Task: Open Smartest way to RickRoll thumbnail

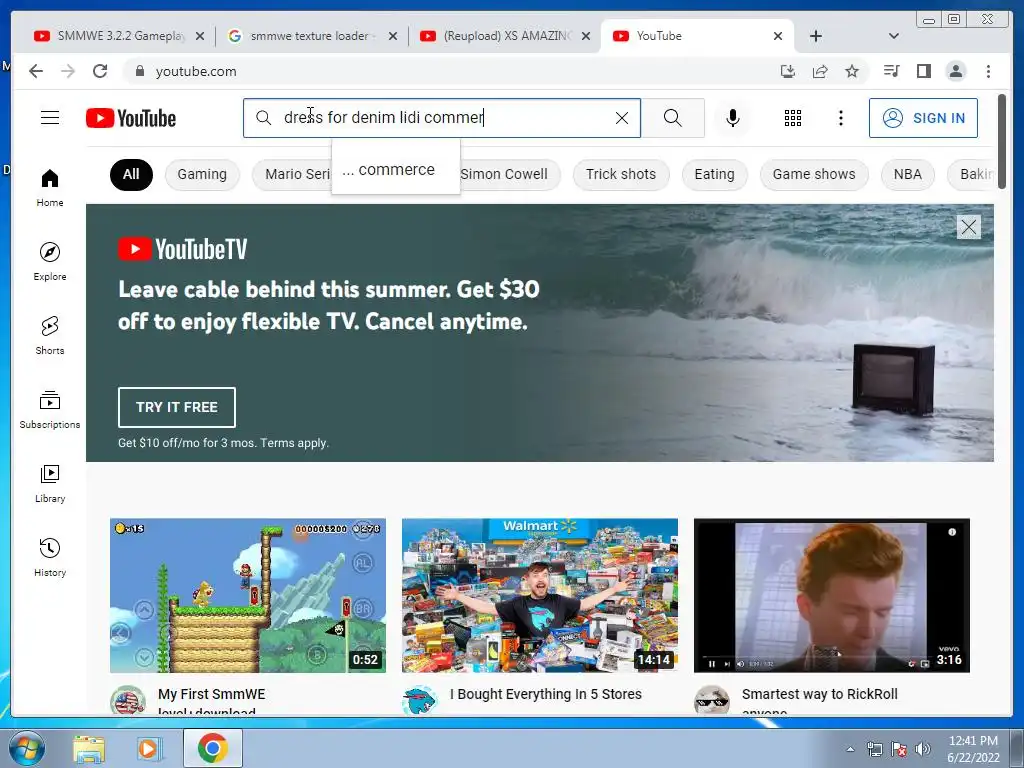Action: tap(831, 596)
